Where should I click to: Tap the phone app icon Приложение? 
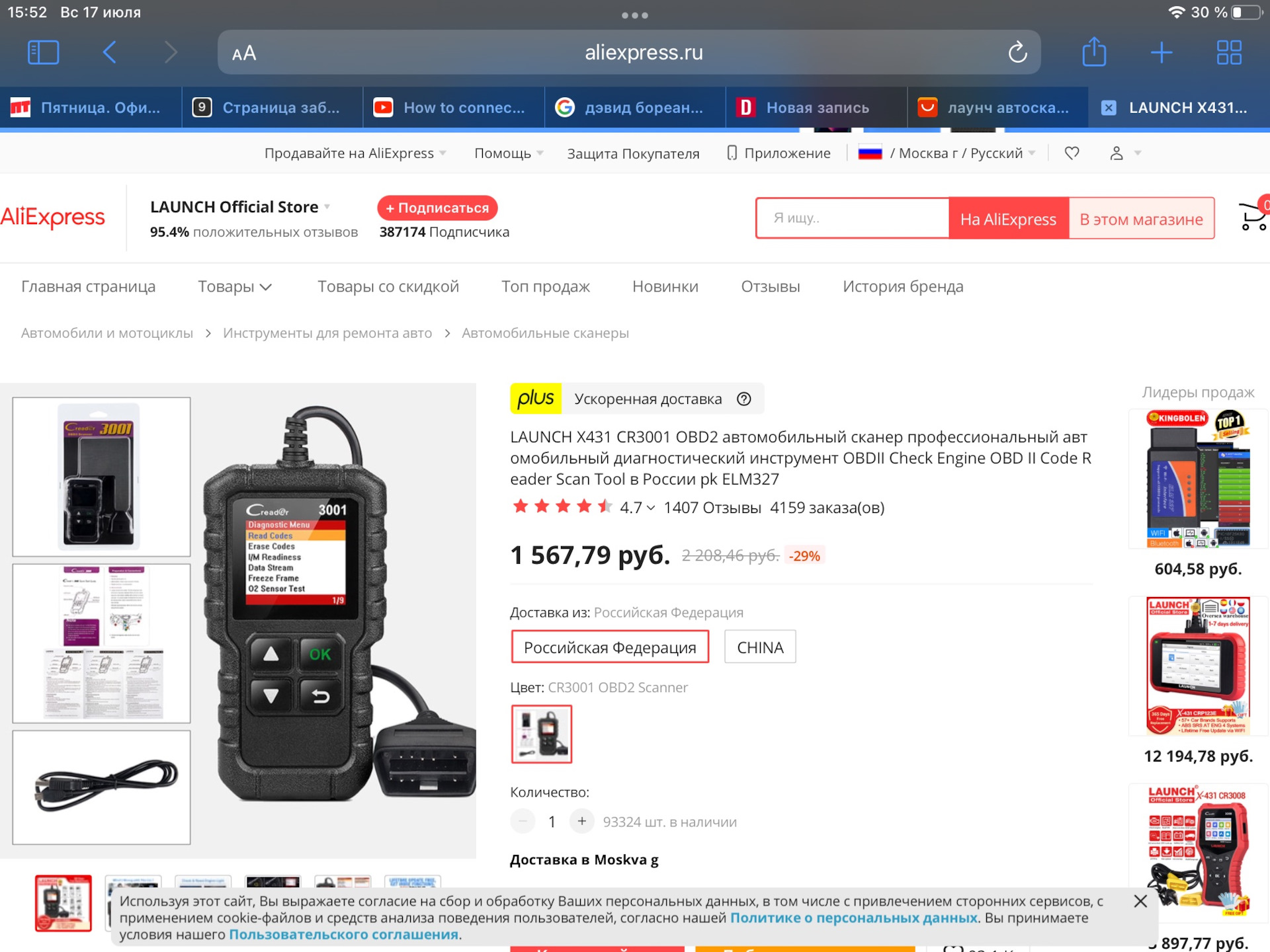click(732, 153)
